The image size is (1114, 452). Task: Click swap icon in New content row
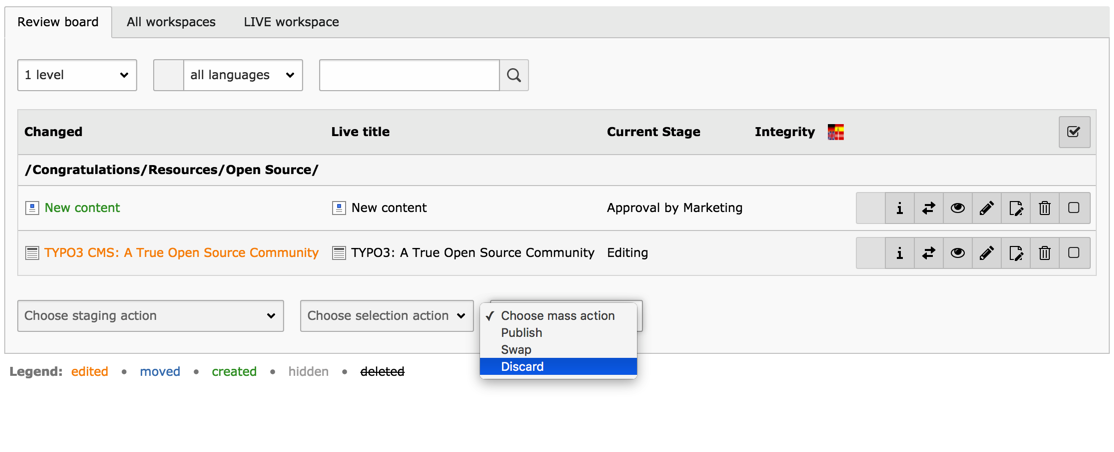click(x=928, y=208)
